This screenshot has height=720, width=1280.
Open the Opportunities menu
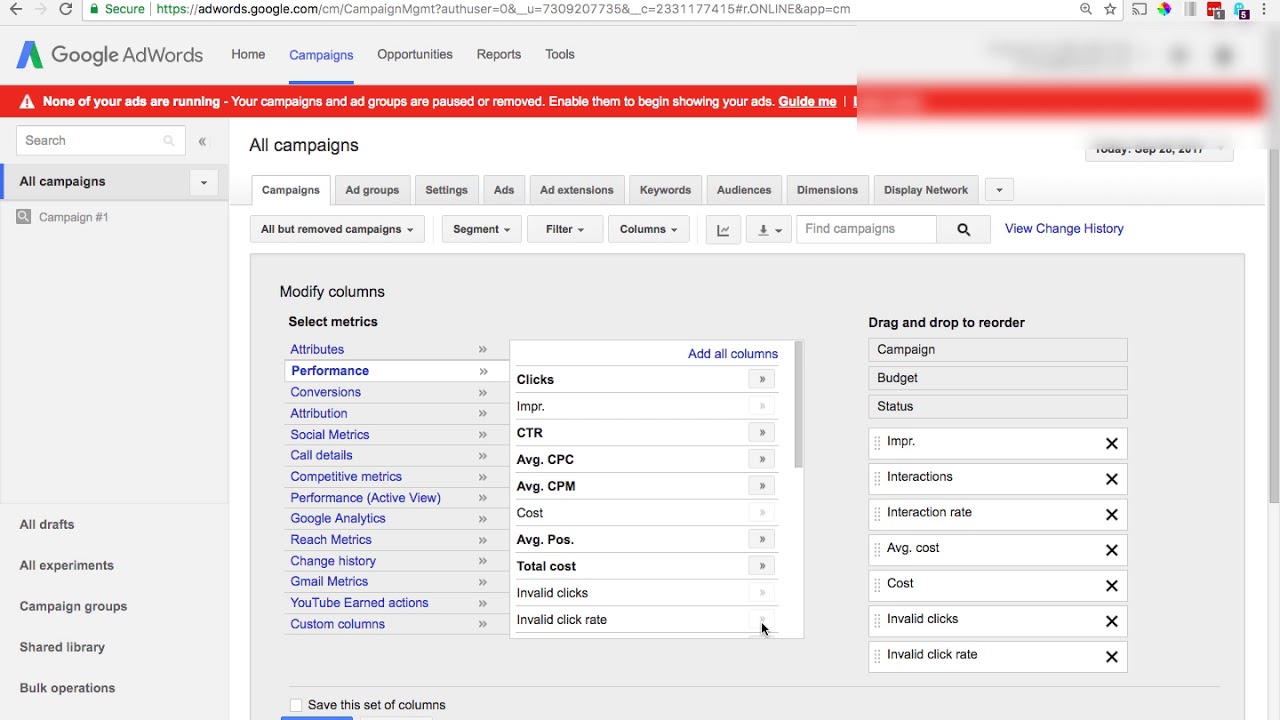tap(415, 54)
